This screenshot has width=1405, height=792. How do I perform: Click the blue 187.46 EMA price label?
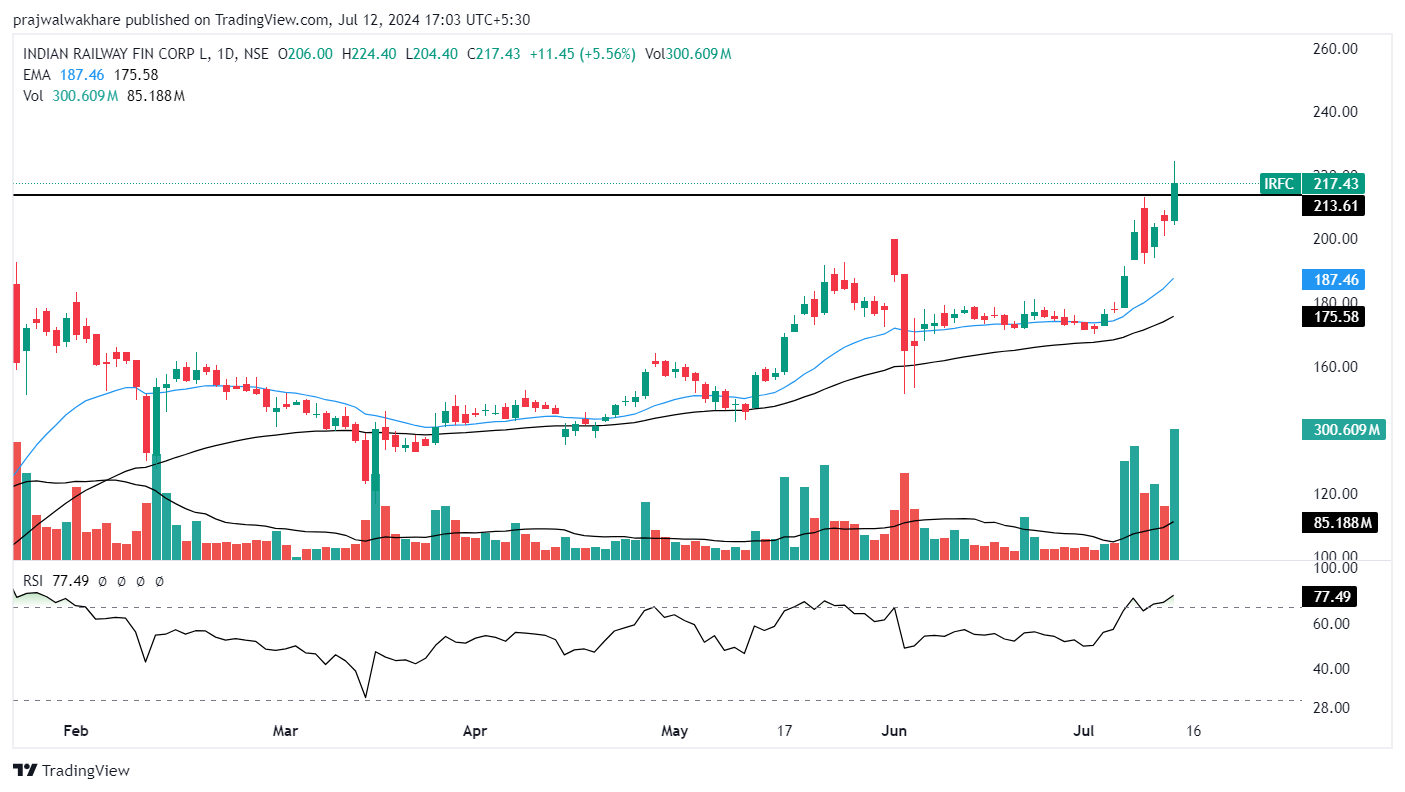1333,280
